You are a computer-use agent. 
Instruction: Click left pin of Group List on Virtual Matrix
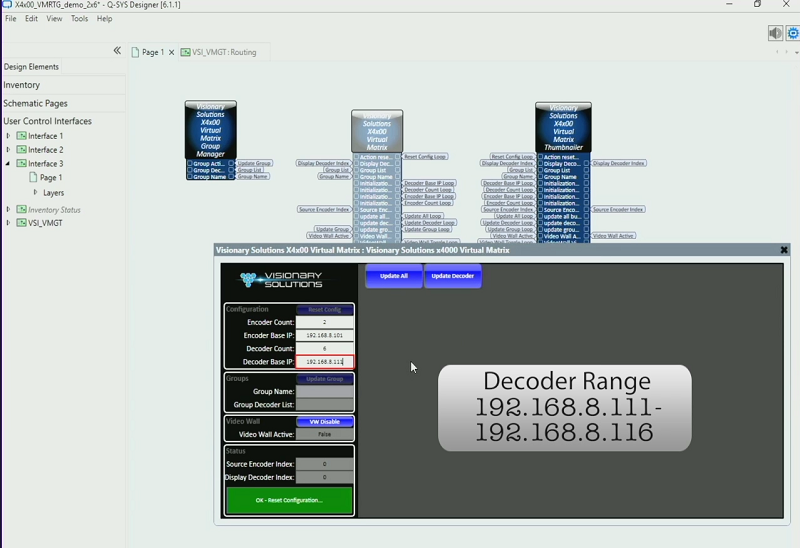[x=356, y=170]
